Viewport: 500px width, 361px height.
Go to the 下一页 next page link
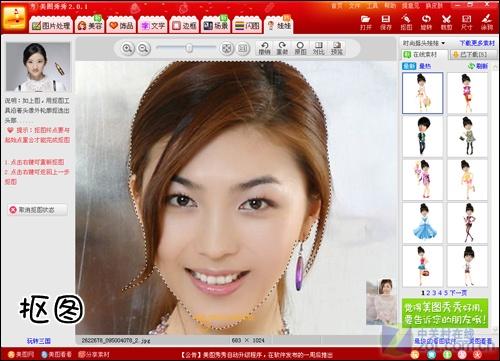point(458,293)
